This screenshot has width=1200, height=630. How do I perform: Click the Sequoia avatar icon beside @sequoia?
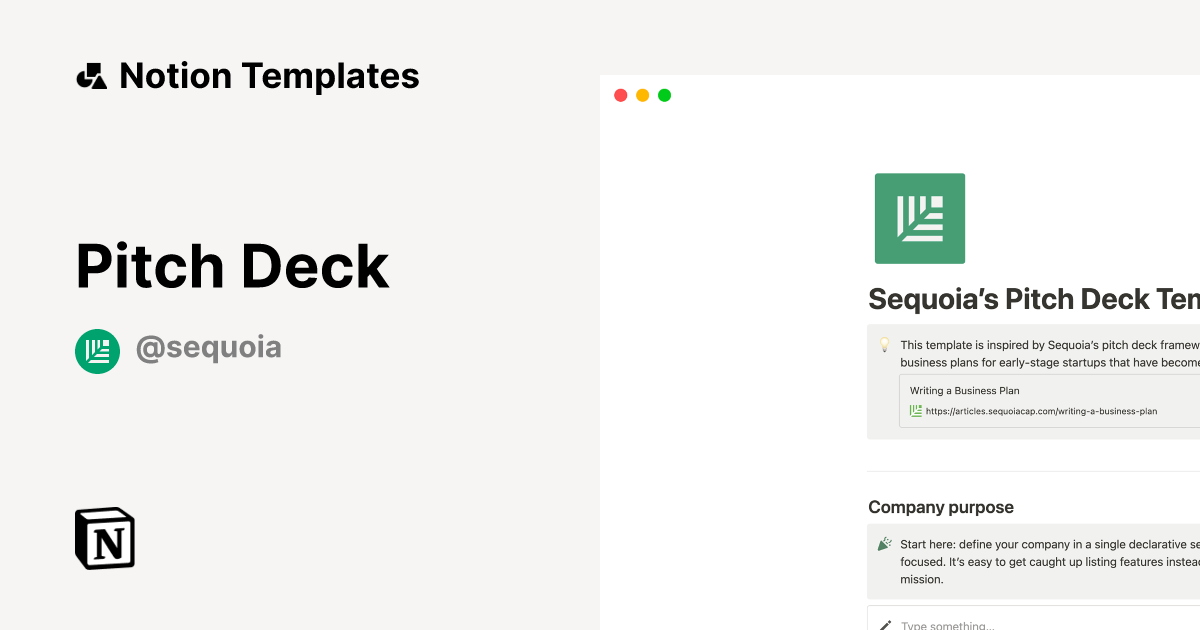click(96, 351)
